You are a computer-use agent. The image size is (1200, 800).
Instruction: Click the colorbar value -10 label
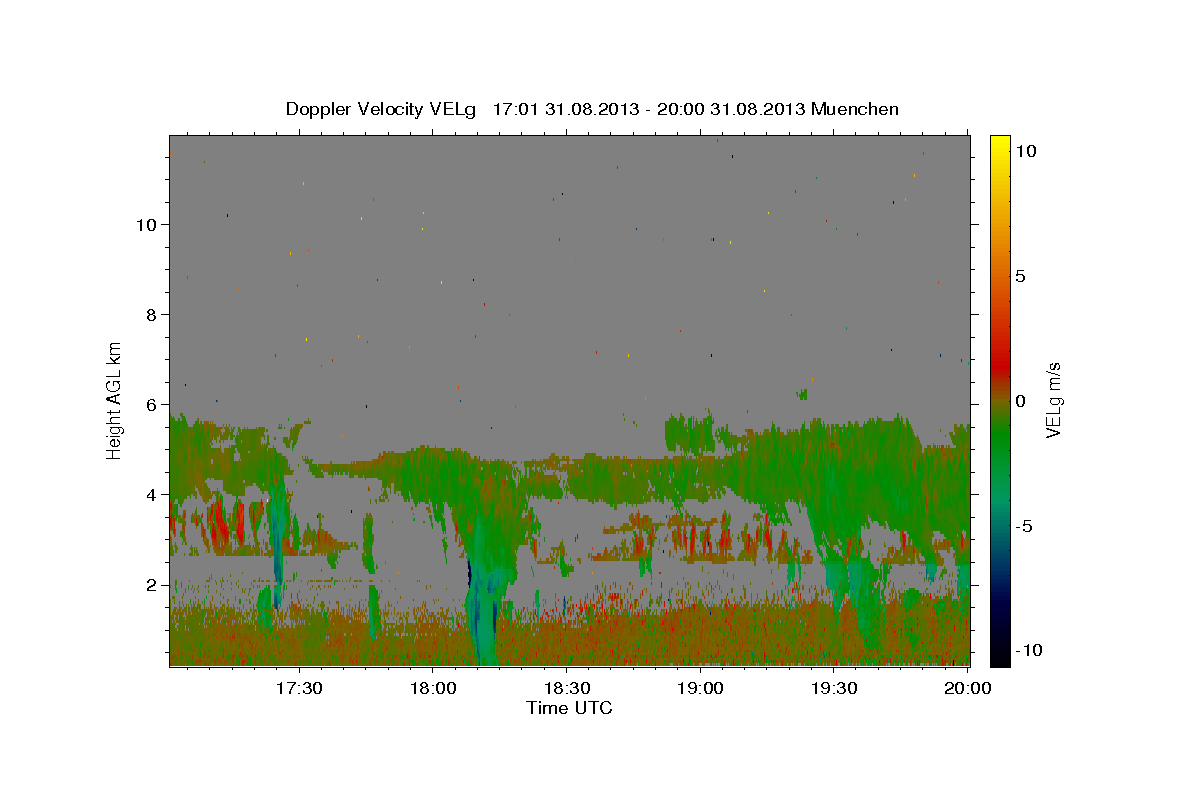coord(1027,650)
